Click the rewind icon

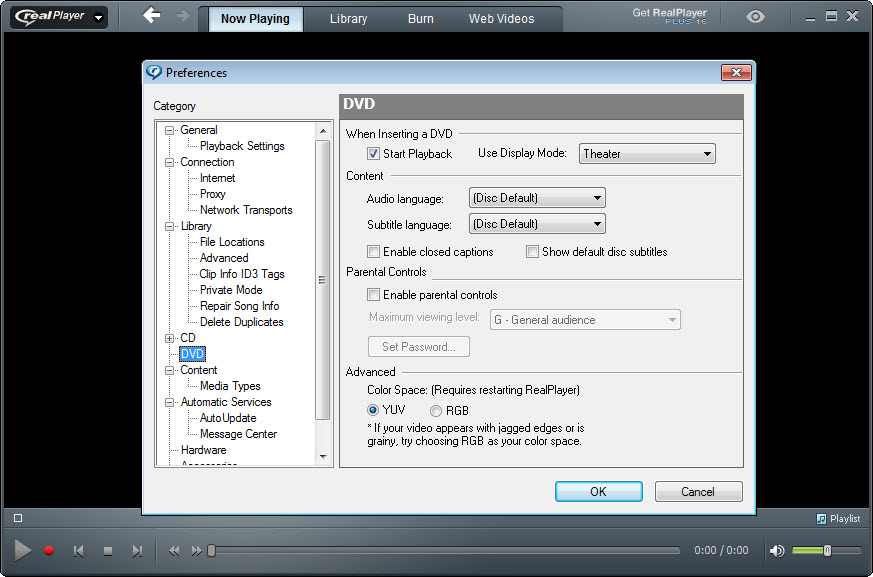point(174,551)
